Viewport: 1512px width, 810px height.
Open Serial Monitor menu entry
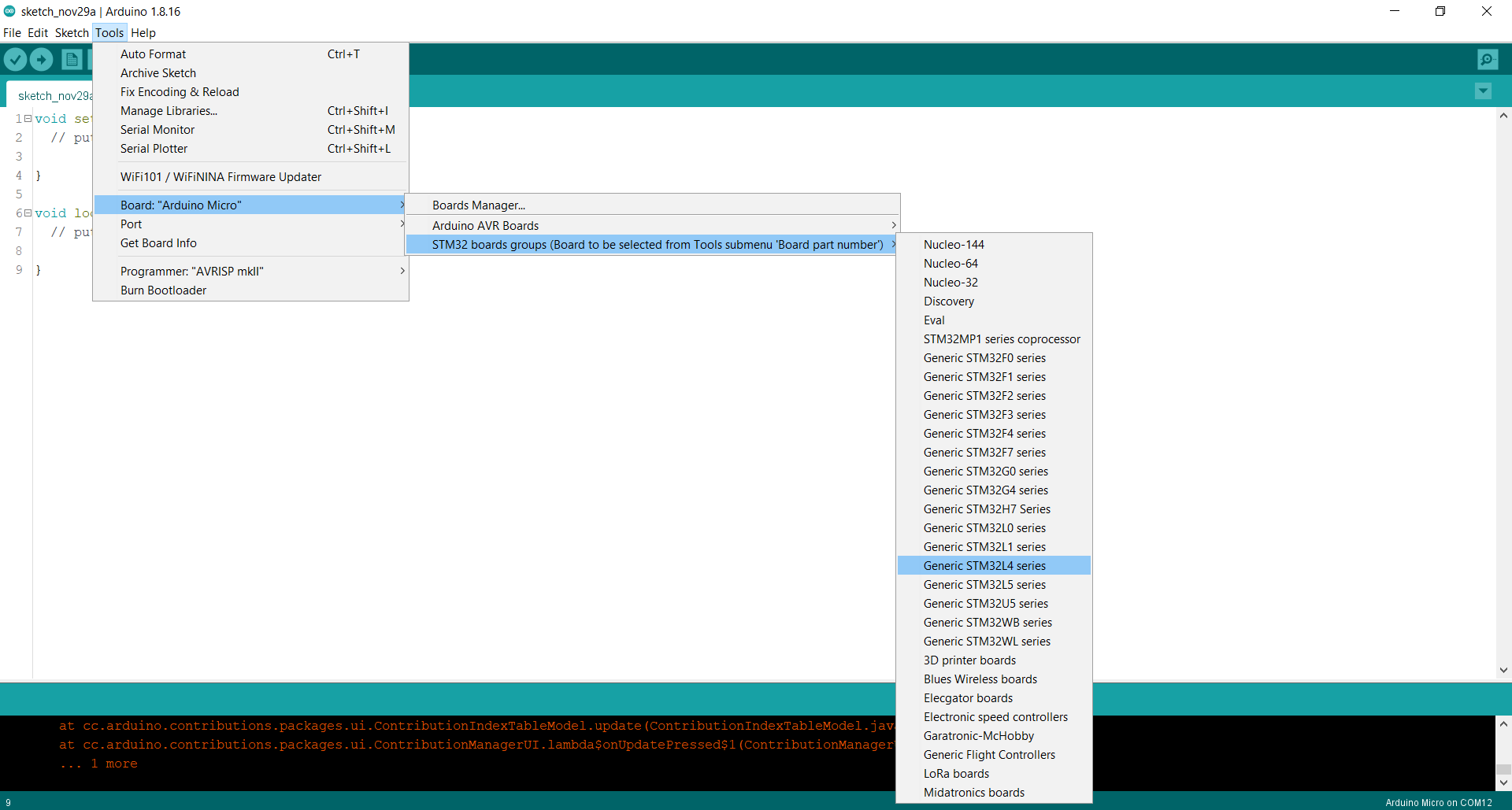[250, 130]
